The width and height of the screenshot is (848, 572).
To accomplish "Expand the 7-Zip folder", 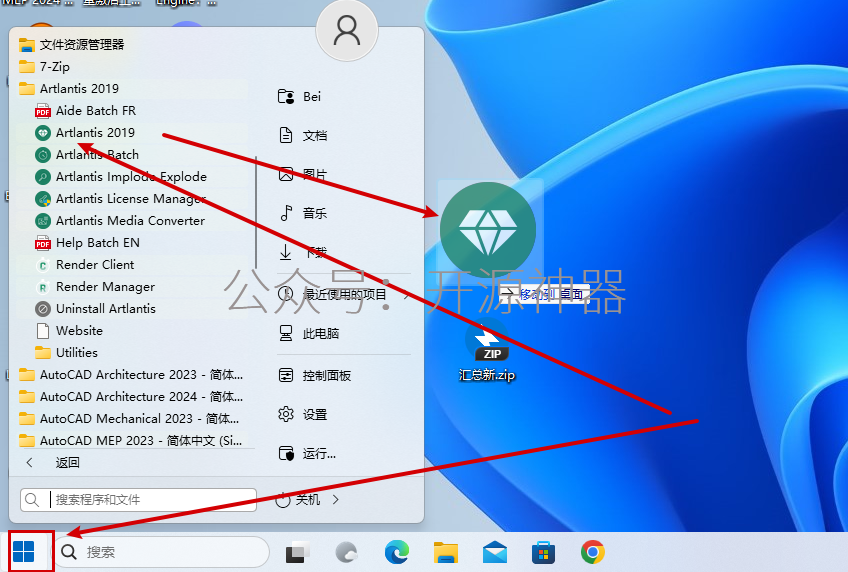I will click(x=44, y=66).
